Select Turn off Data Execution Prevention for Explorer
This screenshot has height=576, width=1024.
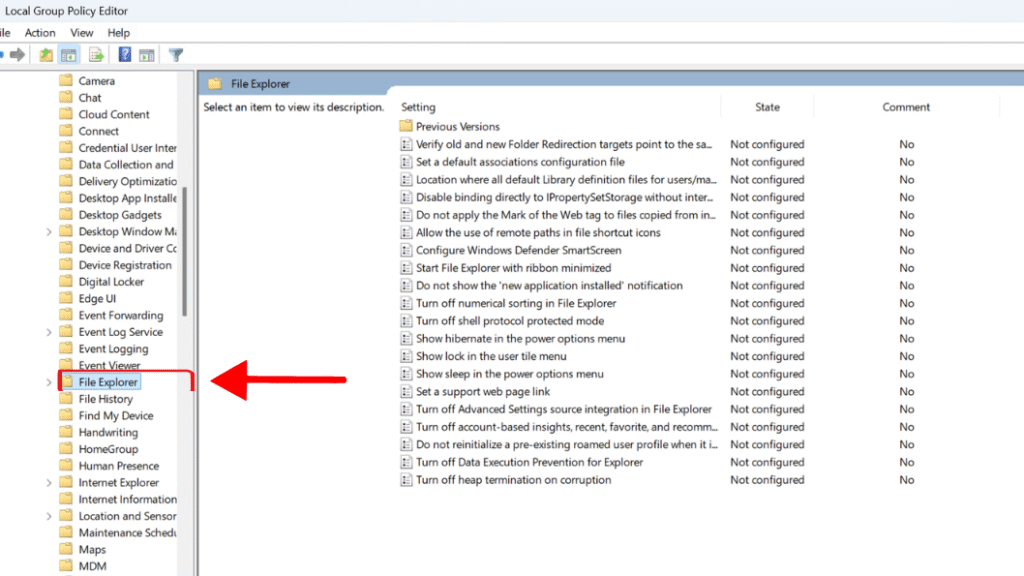click(x=530, y=462)
